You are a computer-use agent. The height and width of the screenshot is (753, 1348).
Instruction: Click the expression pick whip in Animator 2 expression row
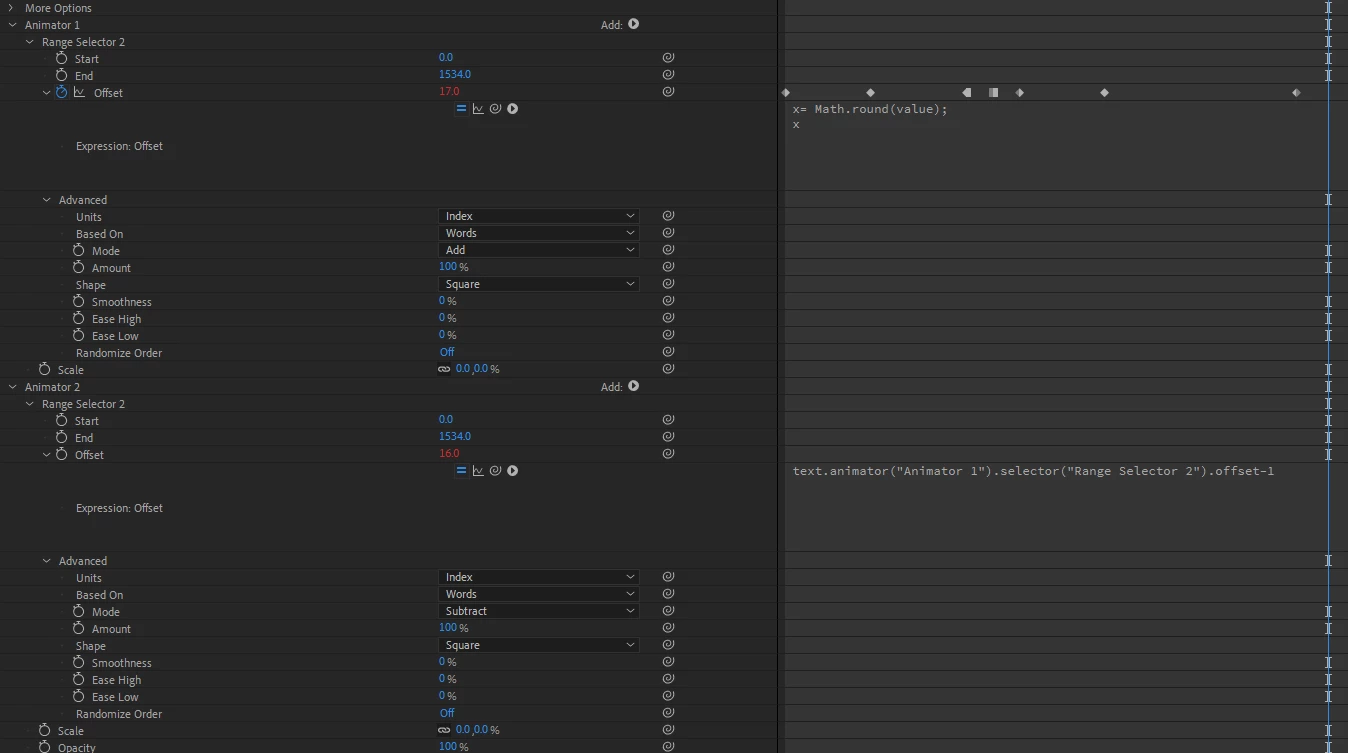(x=495, y=470)
